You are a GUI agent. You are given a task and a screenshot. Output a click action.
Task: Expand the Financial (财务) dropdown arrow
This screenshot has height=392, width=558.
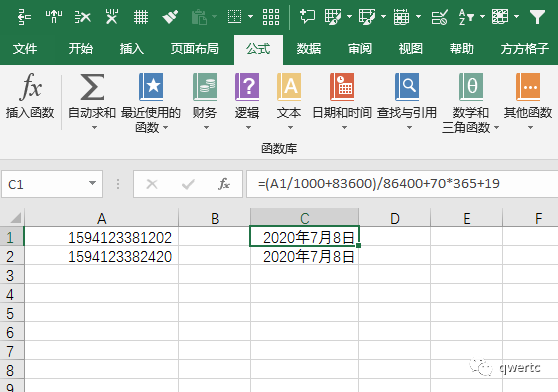coord(206,127)
